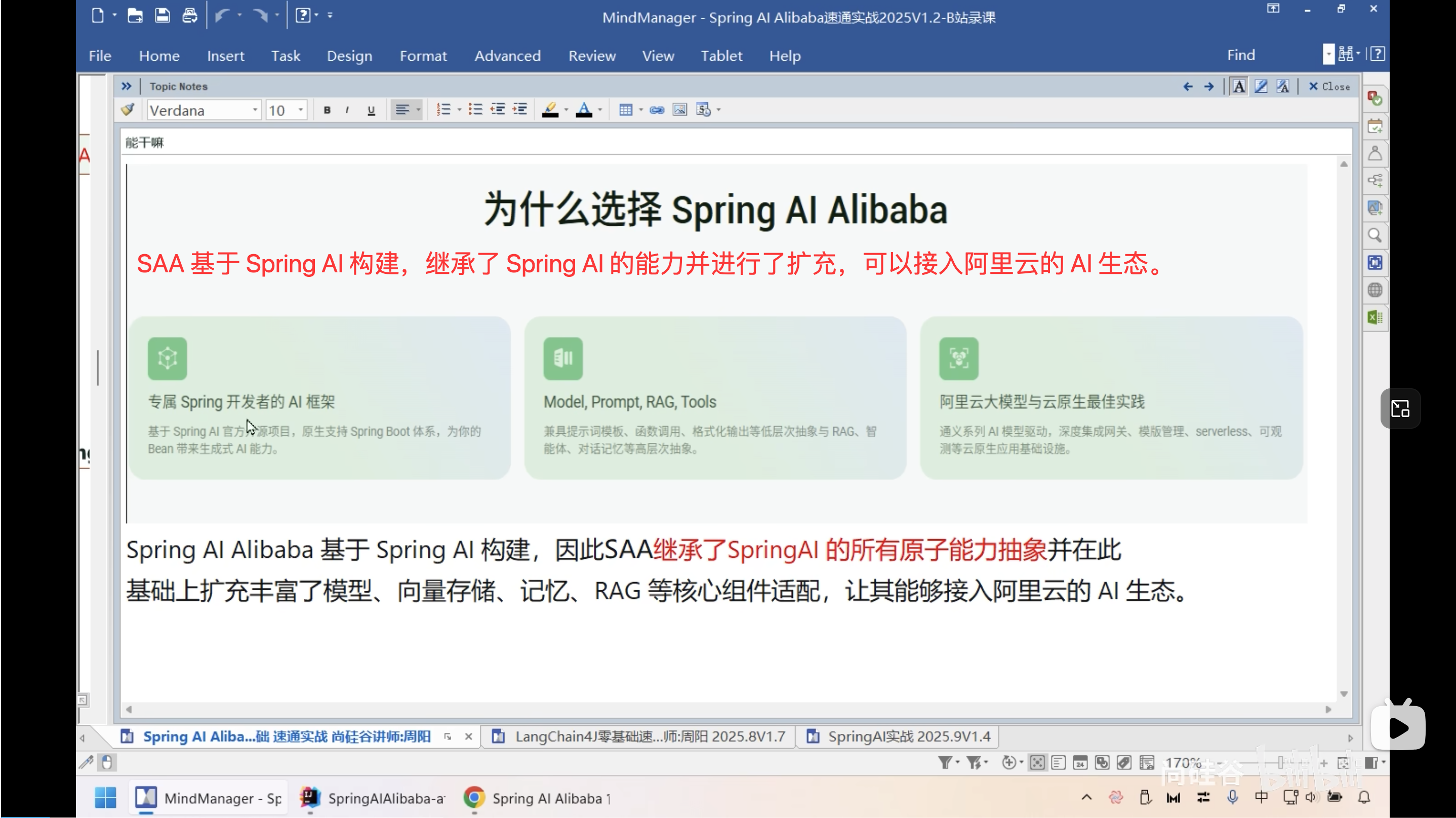Apply text highlight color

click(x=551, y=110)
